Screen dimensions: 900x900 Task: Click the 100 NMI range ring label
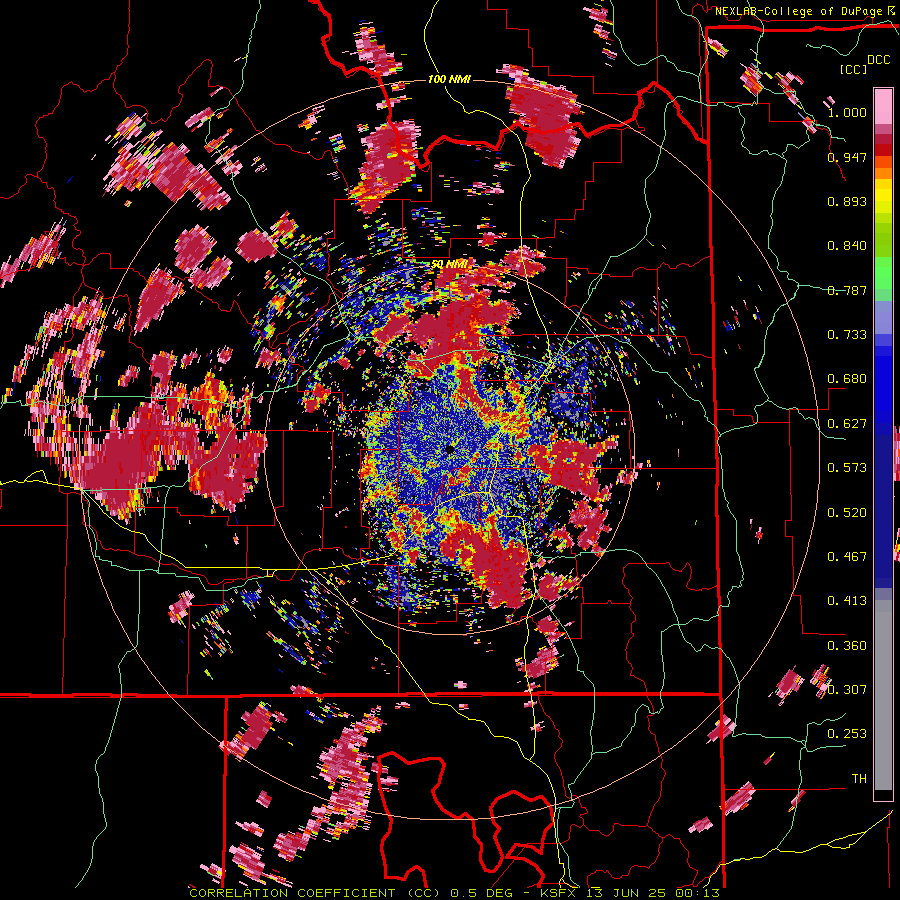(x=449, y=79)
